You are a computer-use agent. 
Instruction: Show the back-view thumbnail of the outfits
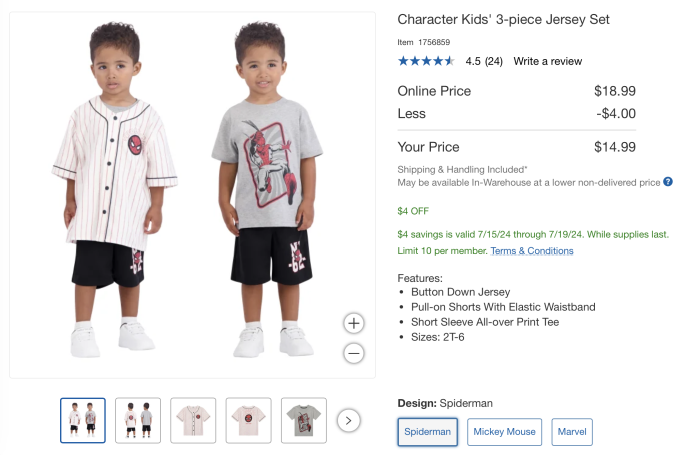point(138,420)
